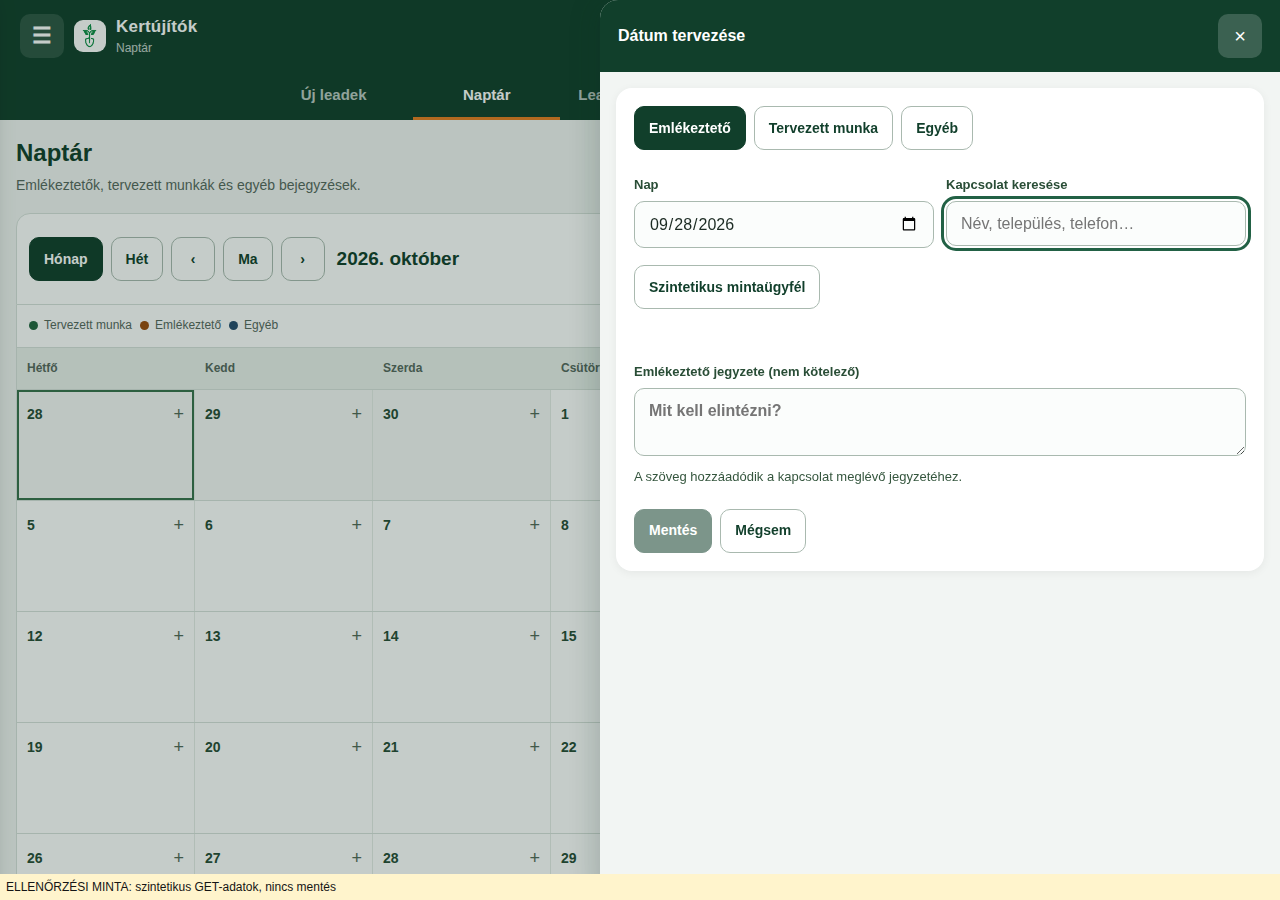
Task: Add an entry using the plus on day 19
Action: 179,746
